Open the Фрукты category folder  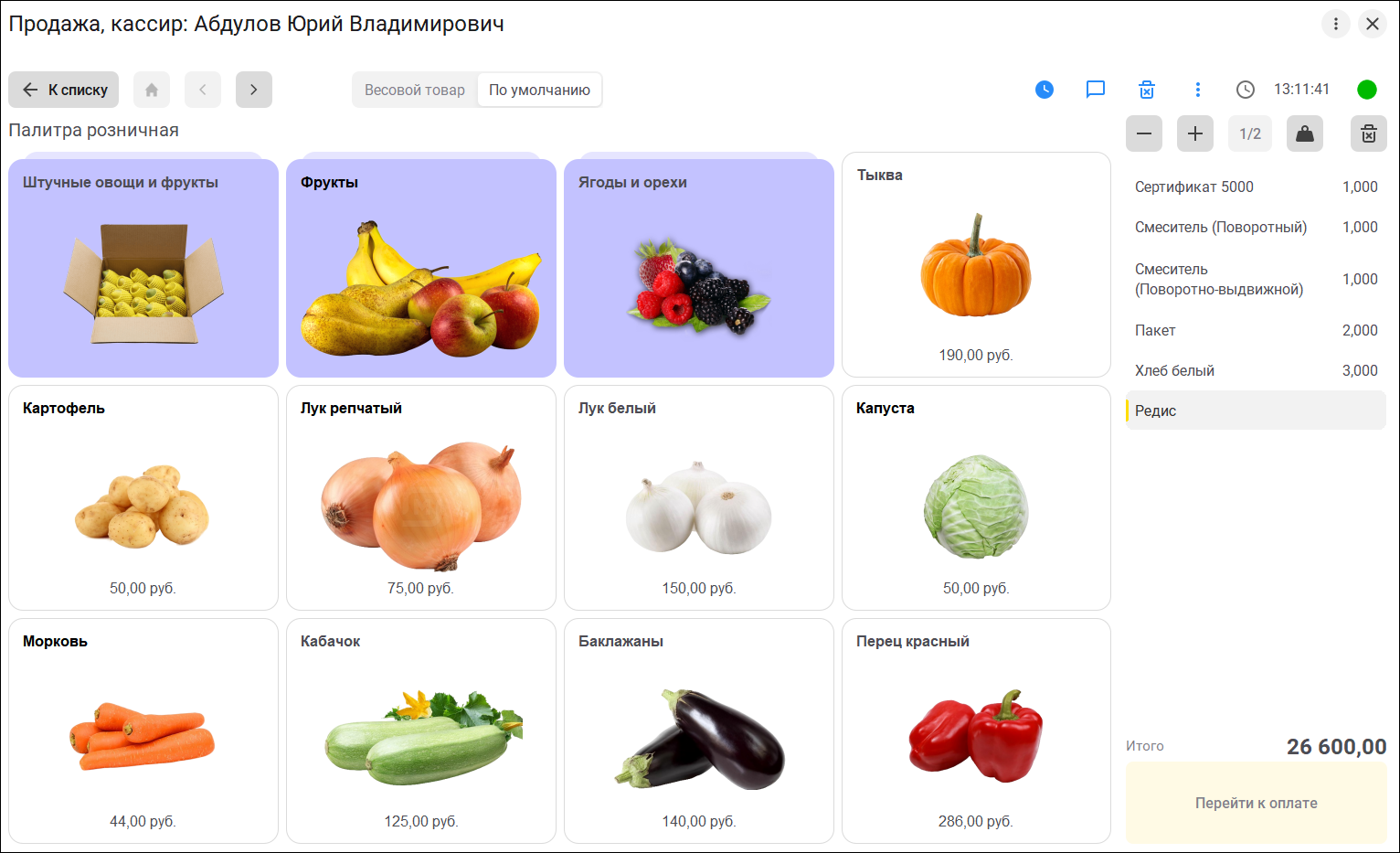click(x=421, y=268)
